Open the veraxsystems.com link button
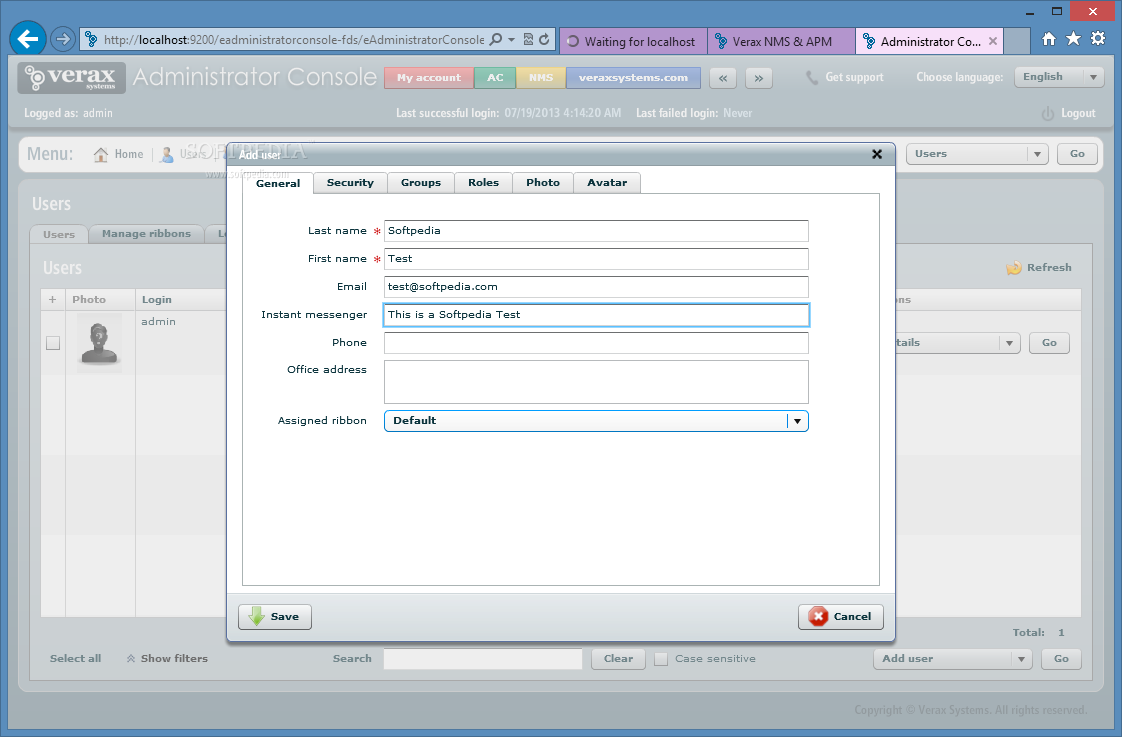 pos(633,78)
